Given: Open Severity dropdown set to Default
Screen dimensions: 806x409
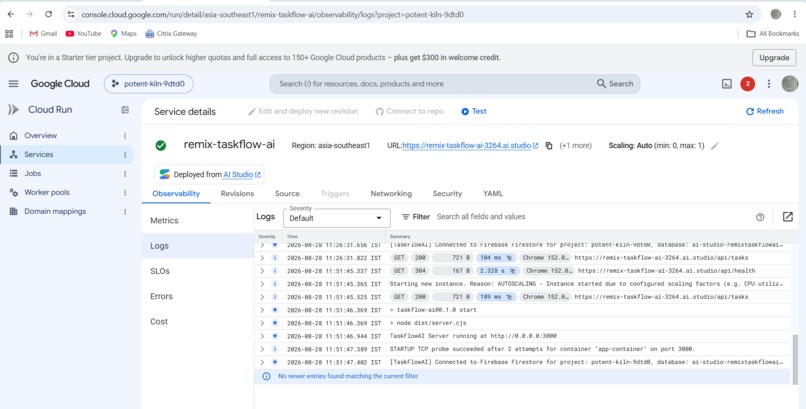Looking at the screenshot, I should click(x=337, y=218).
